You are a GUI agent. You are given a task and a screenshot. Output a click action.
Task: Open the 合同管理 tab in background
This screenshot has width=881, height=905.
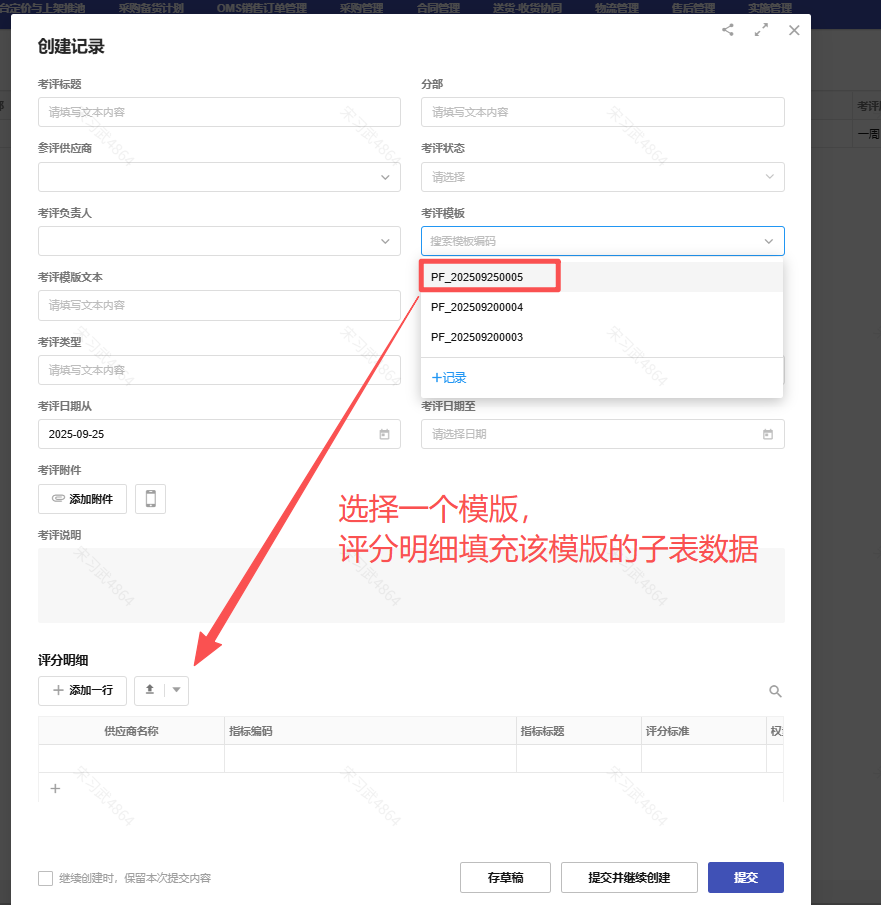(438, 8)
